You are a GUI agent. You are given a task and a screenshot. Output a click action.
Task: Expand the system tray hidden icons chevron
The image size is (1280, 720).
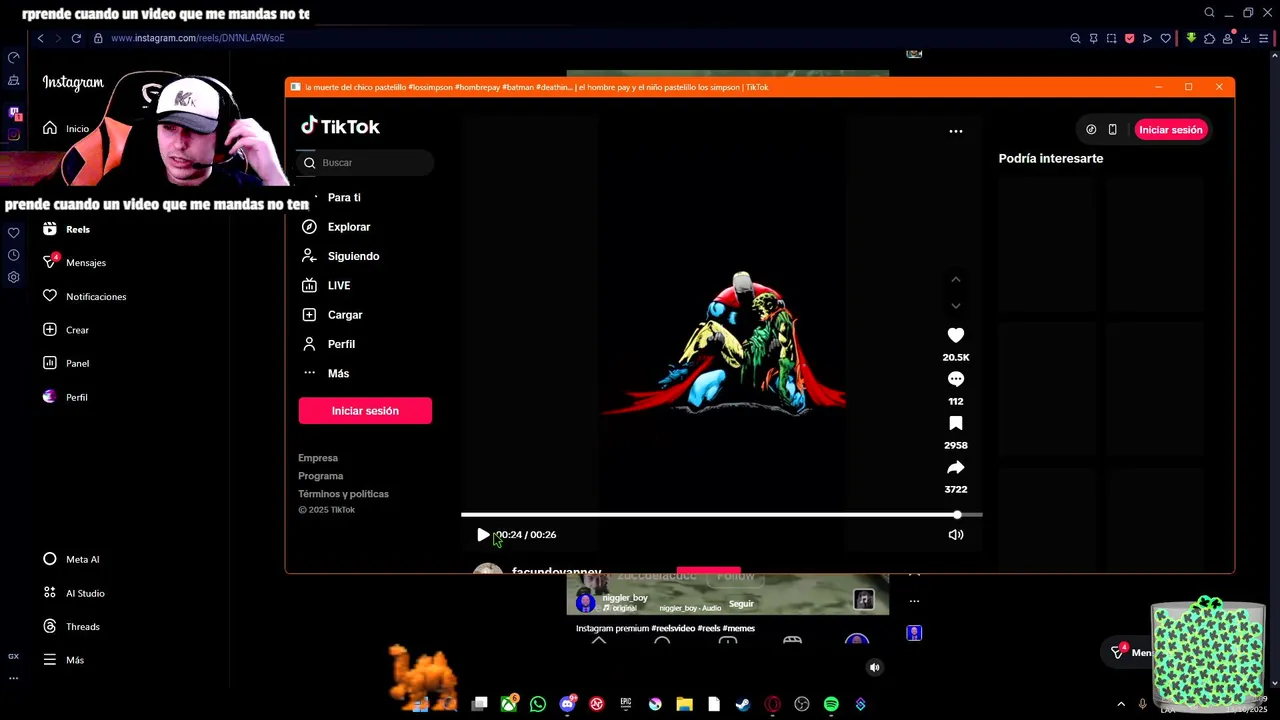tap(1121, 704)
